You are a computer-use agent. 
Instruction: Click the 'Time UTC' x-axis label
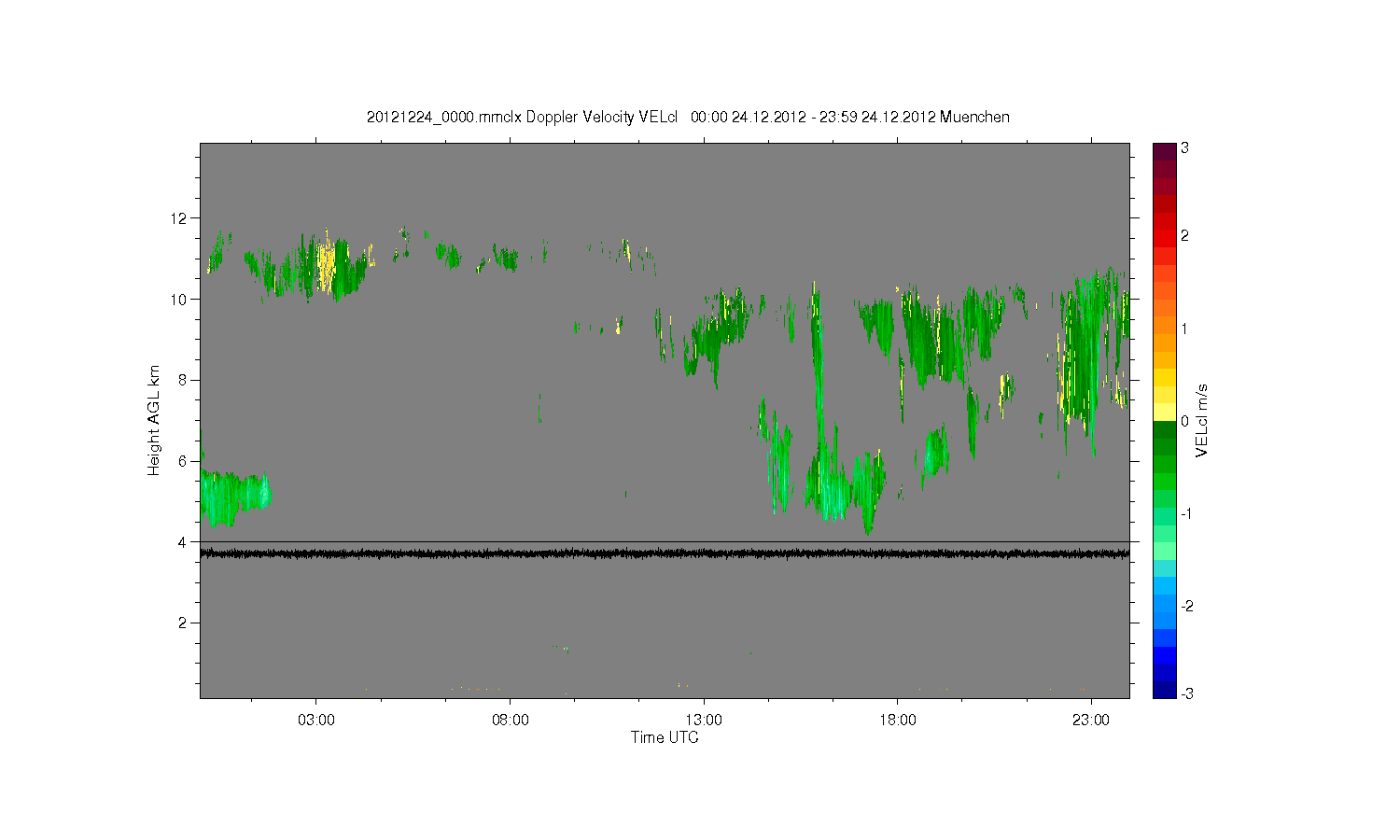click(x=665, y=737)
